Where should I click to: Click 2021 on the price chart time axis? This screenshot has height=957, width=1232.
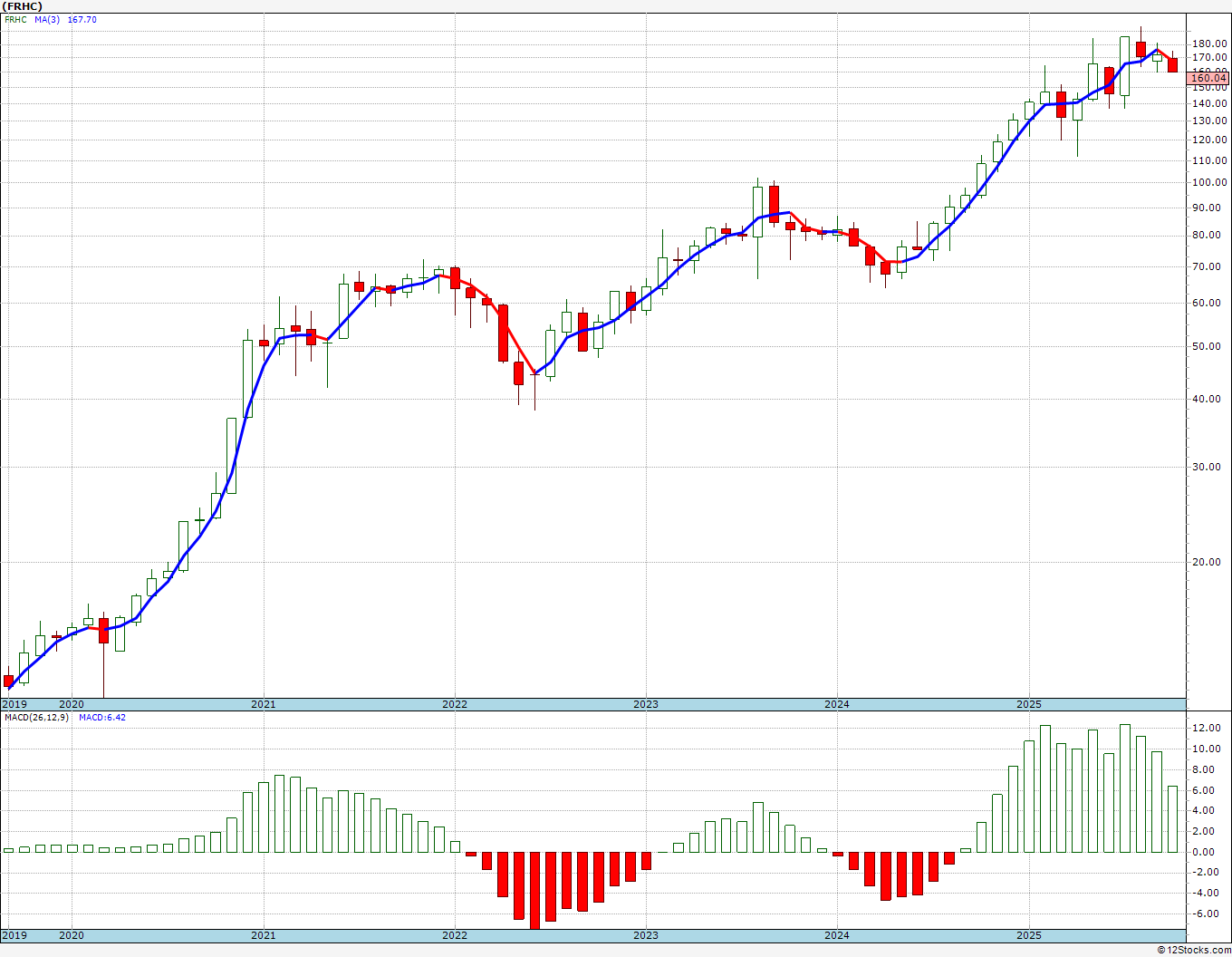click(263, 704)
